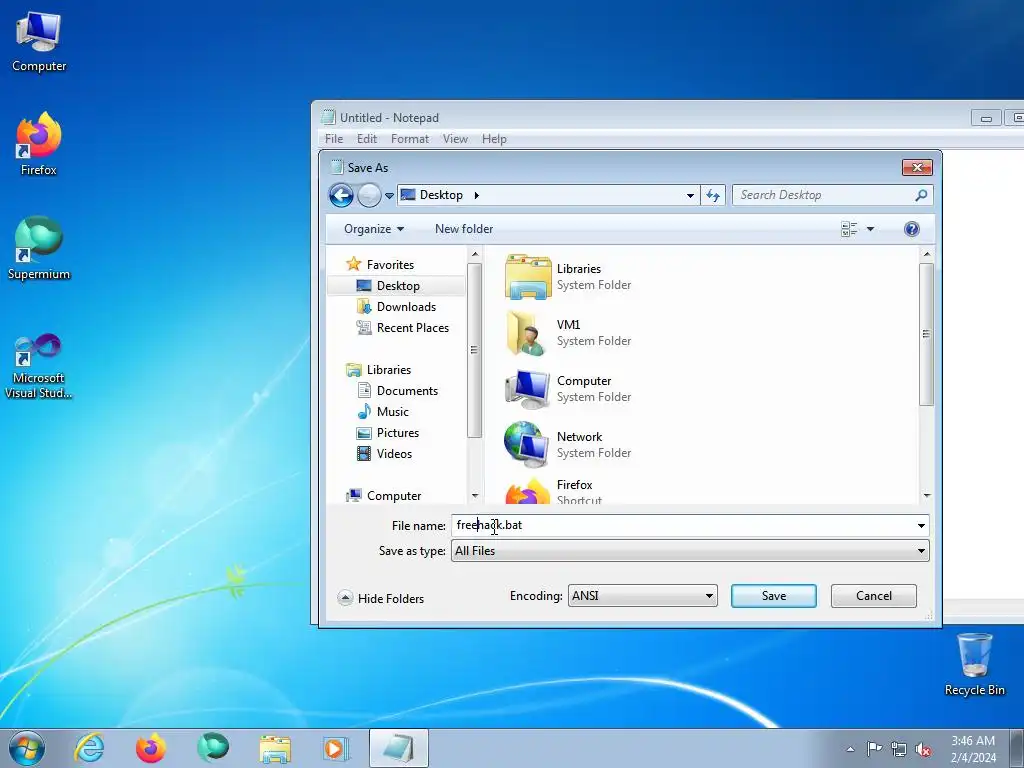This screenshot has height=768, width=1024.
Task: Launch Internet Explorer from taskbar
Action: pos(89,748)
